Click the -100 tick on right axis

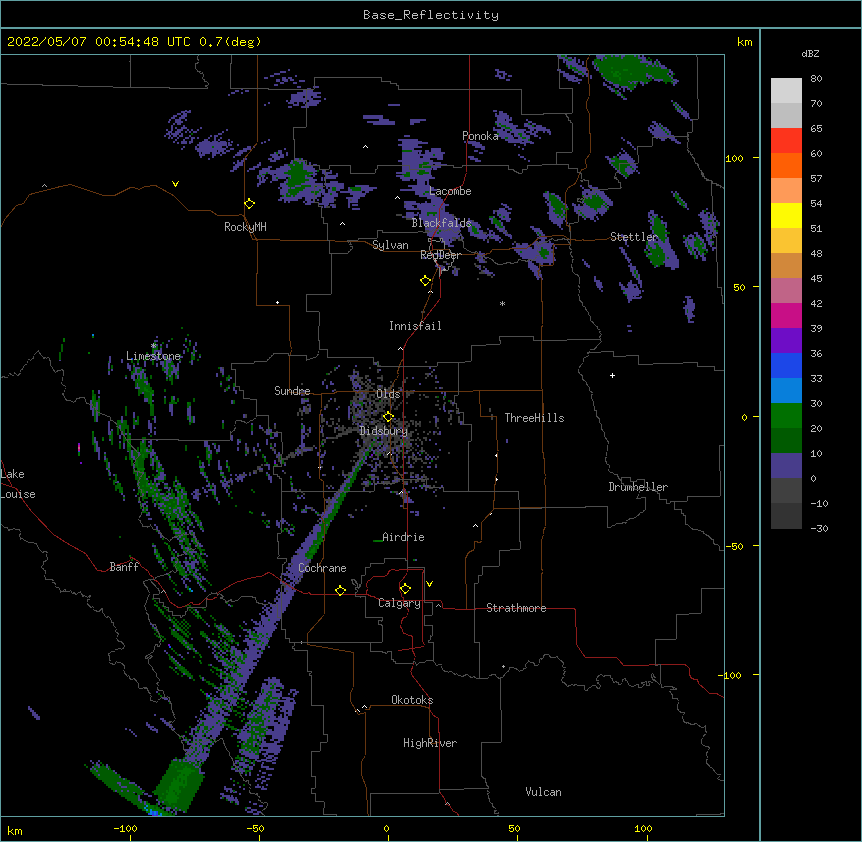731,675
